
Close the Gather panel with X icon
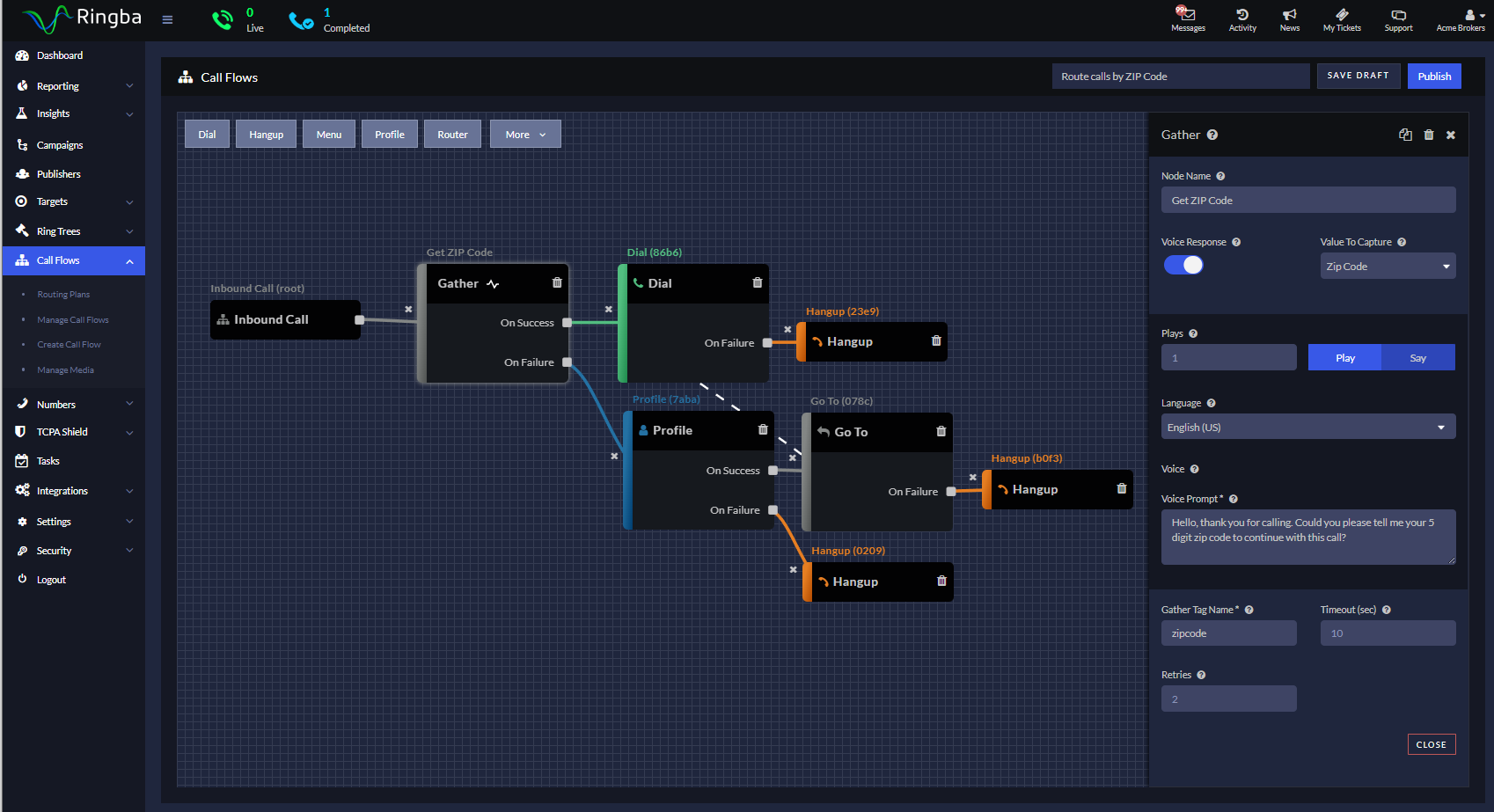tap(1451, 135)
